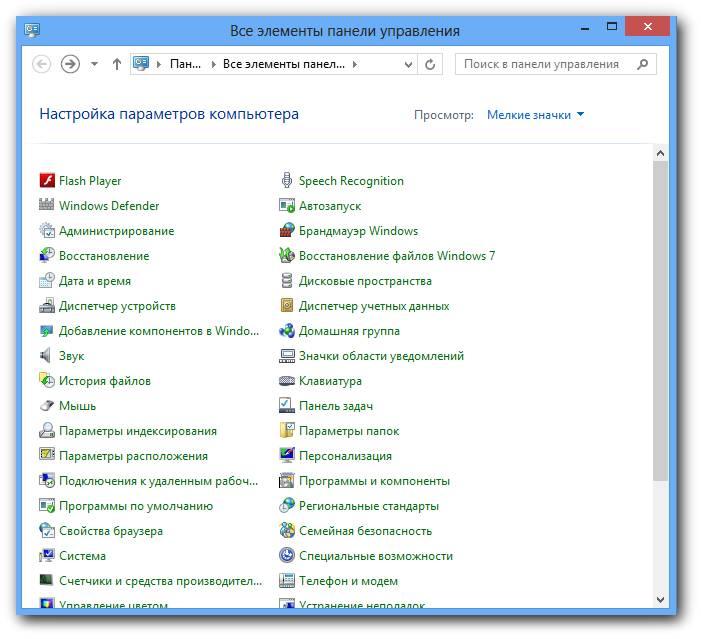
Task: Expand chevron before Пан... breadcrumb
Action: pyautogui.click(x=159, y=64)
